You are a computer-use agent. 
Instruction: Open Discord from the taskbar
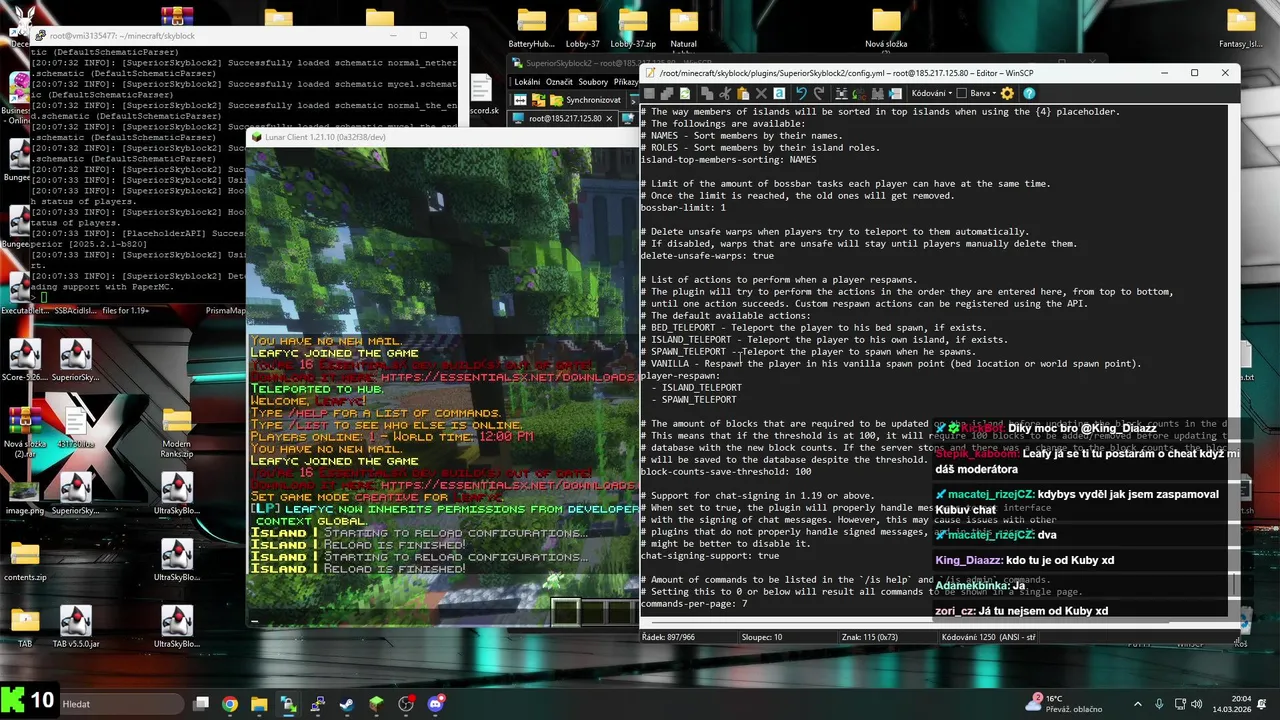435,704
